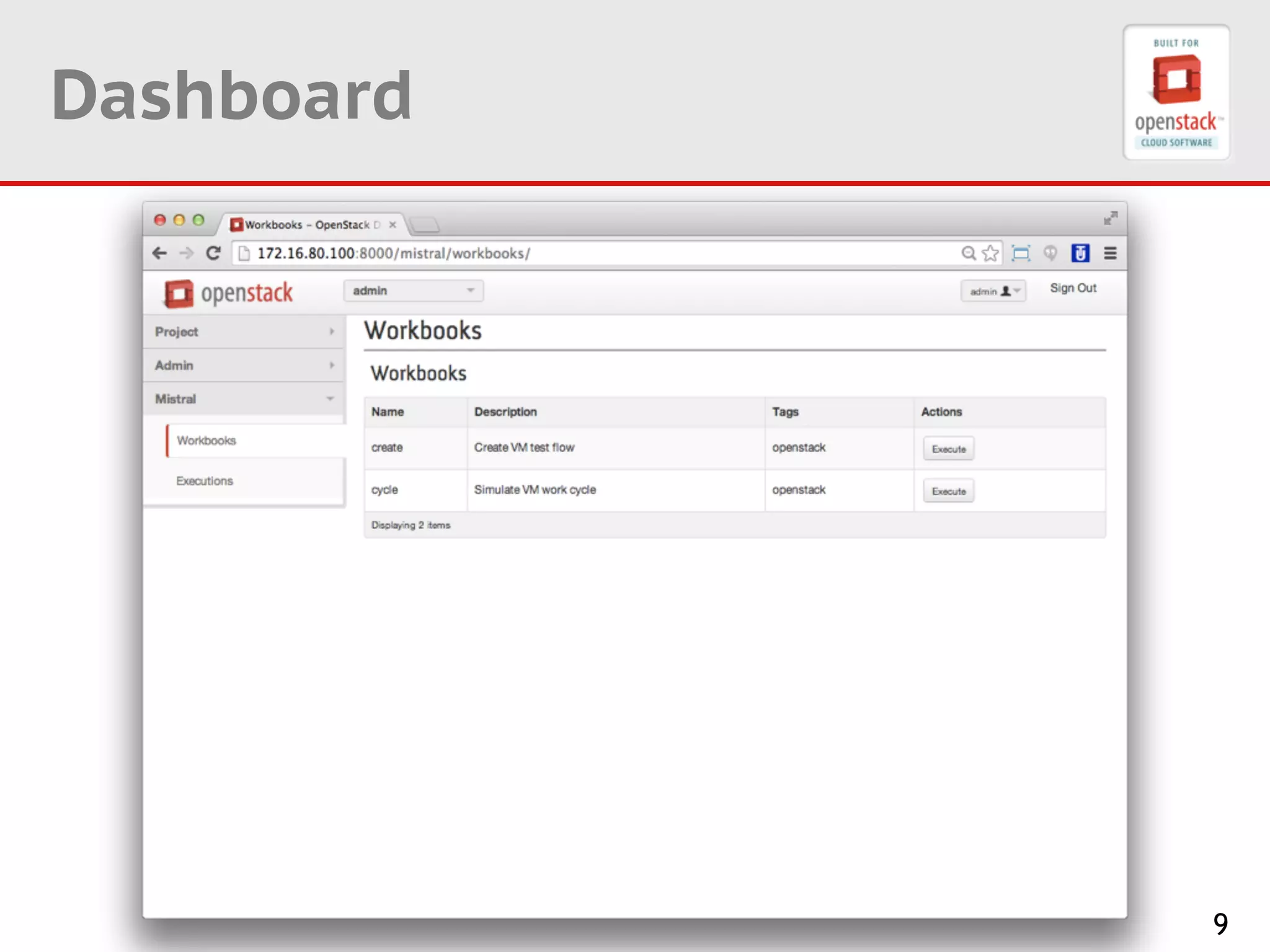Click the green maximize window button
The image size is (1270, 952).
pos(198,220)
